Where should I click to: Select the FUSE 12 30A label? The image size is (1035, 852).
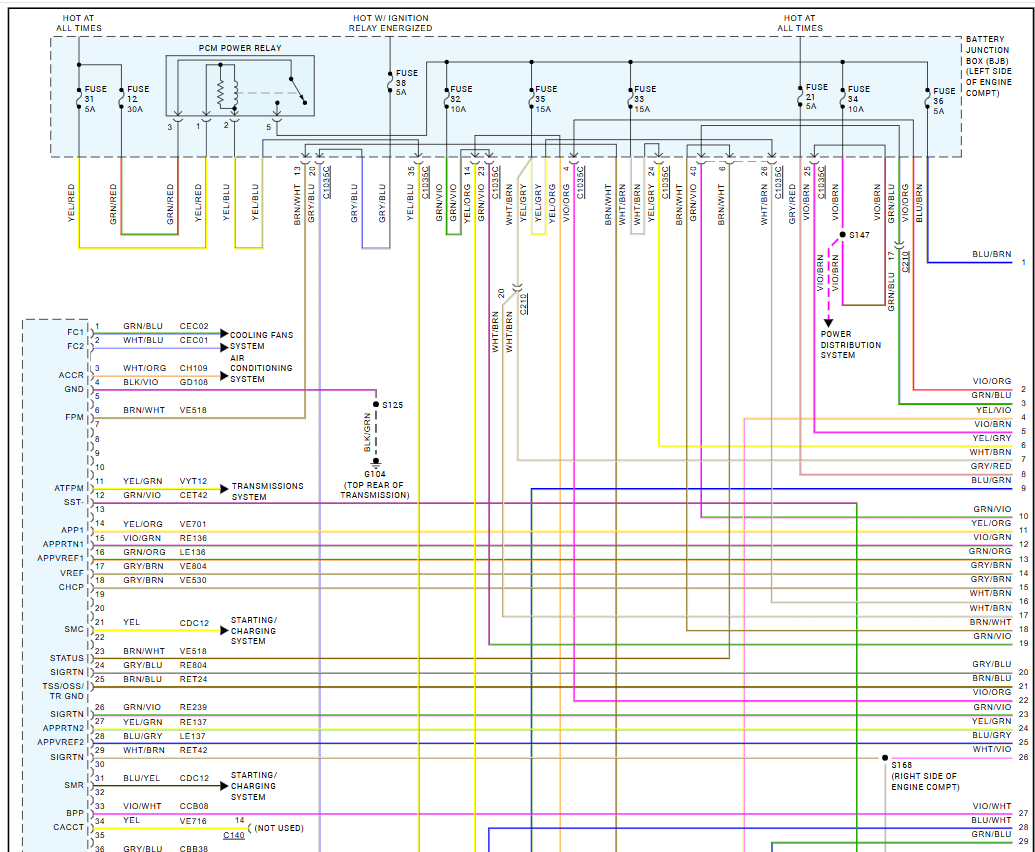[x=137, y=99]
